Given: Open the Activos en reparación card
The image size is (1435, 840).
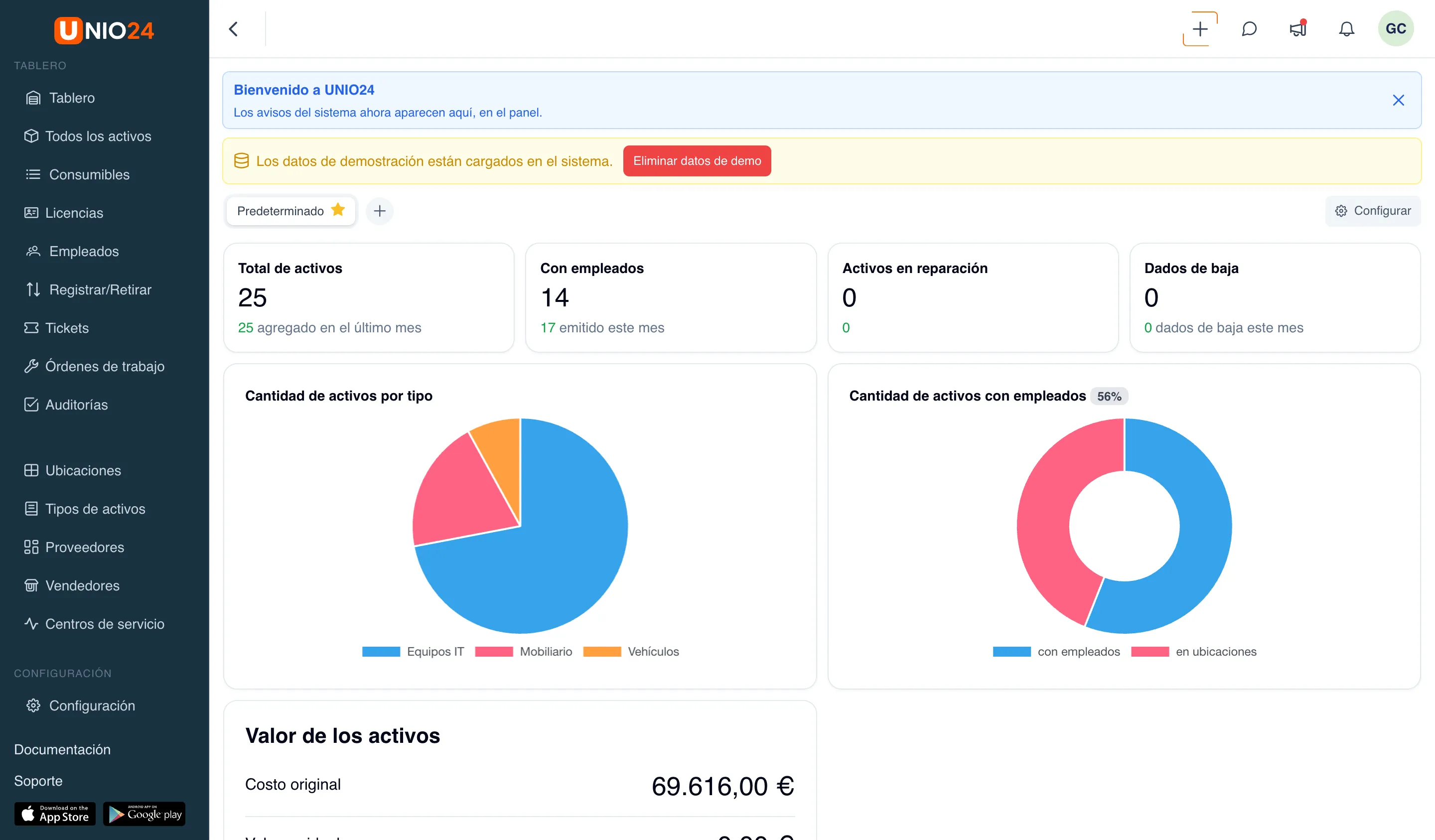Looking at the screenshot, I should pyautogui.click(x=973, y=298).
